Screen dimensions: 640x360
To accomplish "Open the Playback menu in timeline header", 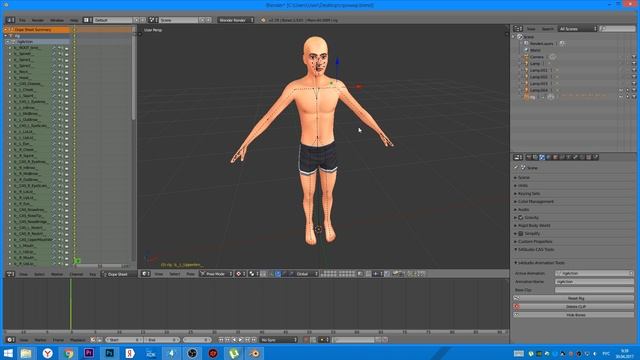I will click(x=78, y=340).
